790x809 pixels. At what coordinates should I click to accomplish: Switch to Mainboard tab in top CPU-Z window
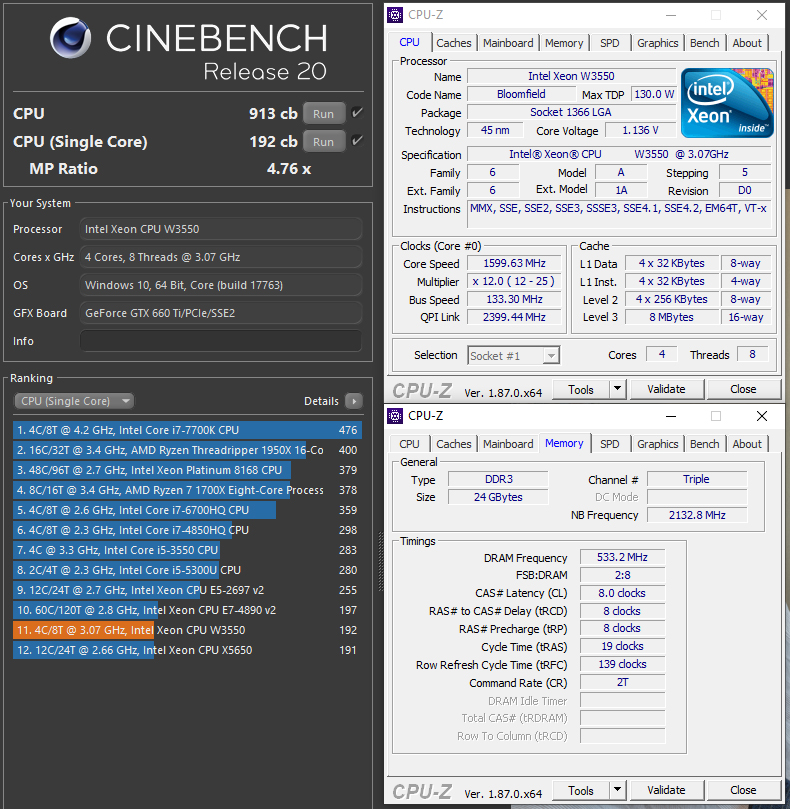[508, 43]
